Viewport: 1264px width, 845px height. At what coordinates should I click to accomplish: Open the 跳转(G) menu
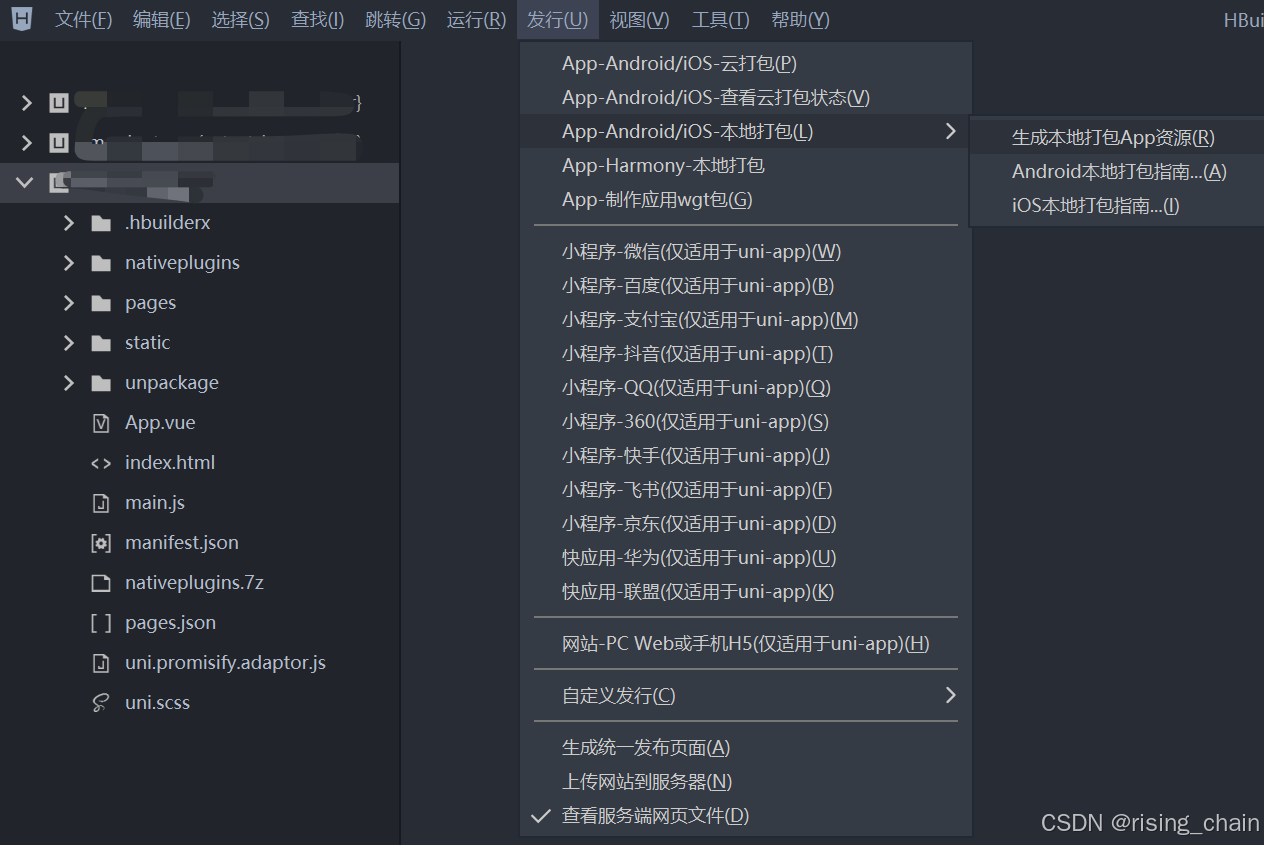pos(395,20)
